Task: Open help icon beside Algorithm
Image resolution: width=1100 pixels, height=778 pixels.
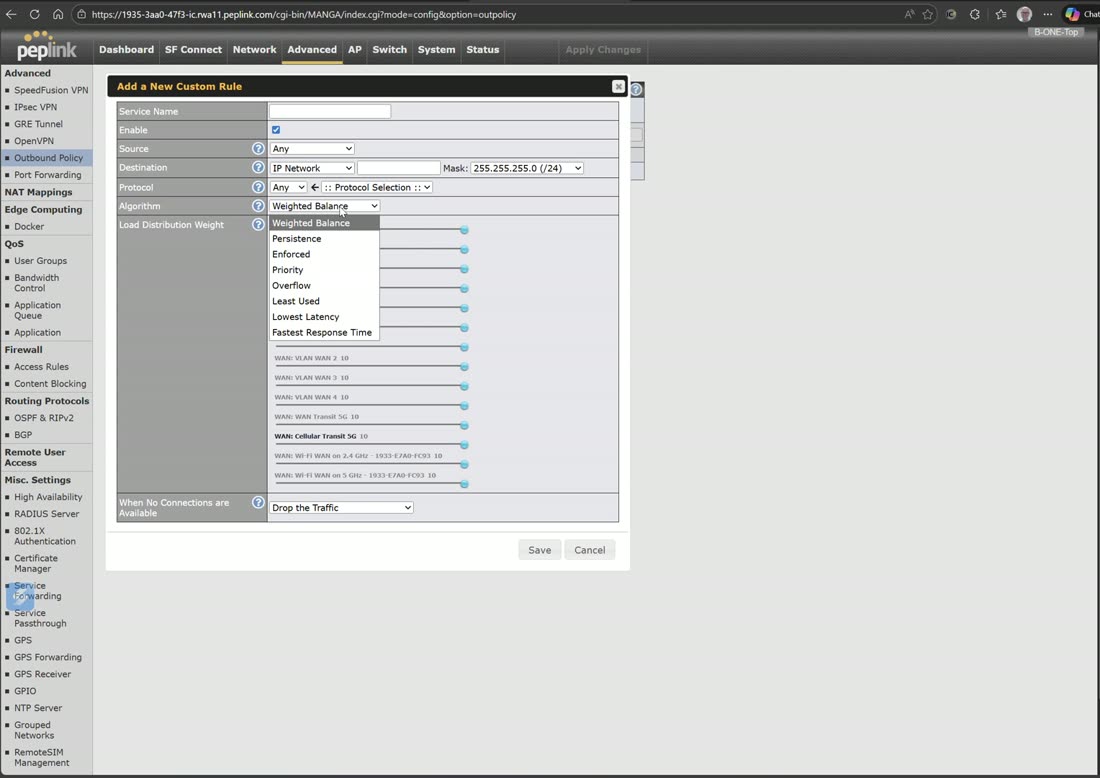Action: (258, 206)
